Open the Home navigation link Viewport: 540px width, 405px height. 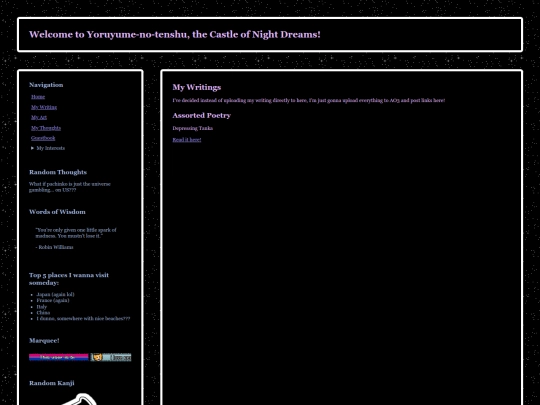click(38, 97)
